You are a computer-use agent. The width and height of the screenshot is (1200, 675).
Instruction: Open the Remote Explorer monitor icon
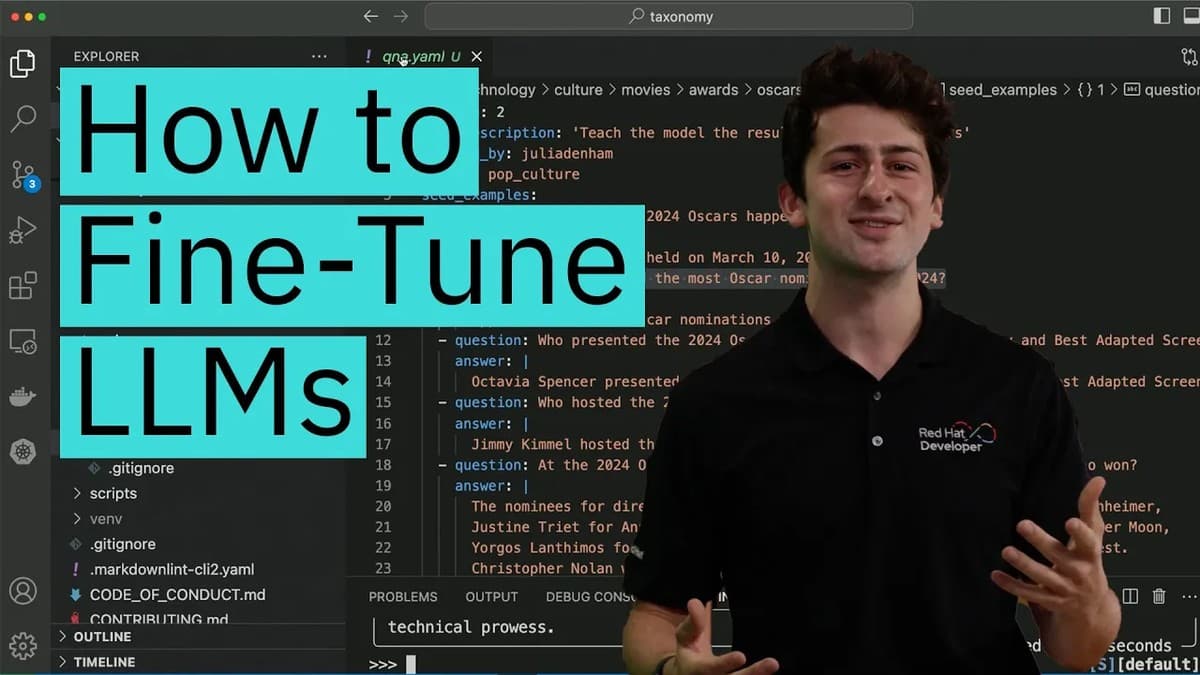pos(22,341)
